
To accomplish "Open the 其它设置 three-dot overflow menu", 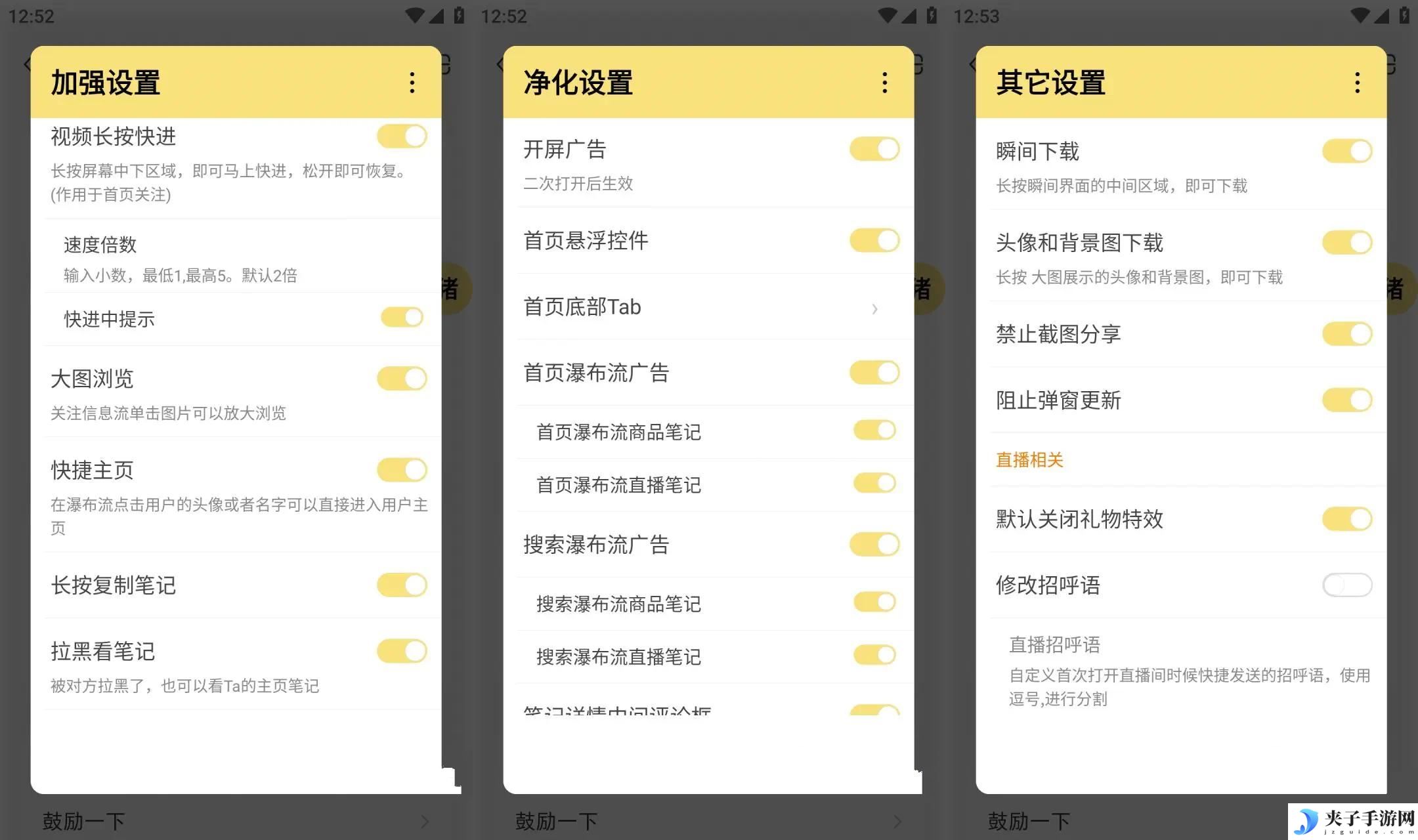I will point(1358,83).
